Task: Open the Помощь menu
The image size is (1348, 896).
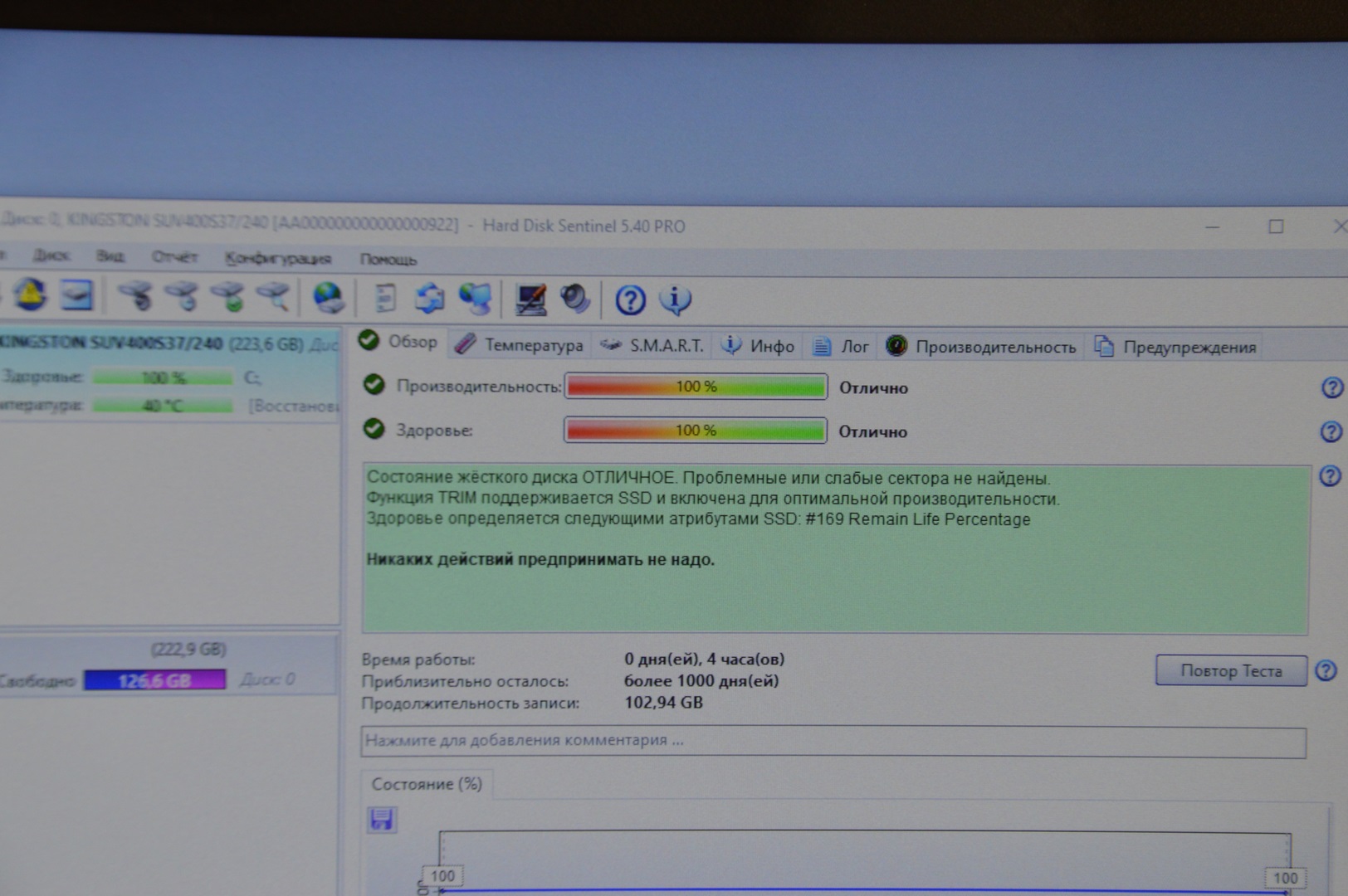Action: pyautogui.click(x=388, y=259)
